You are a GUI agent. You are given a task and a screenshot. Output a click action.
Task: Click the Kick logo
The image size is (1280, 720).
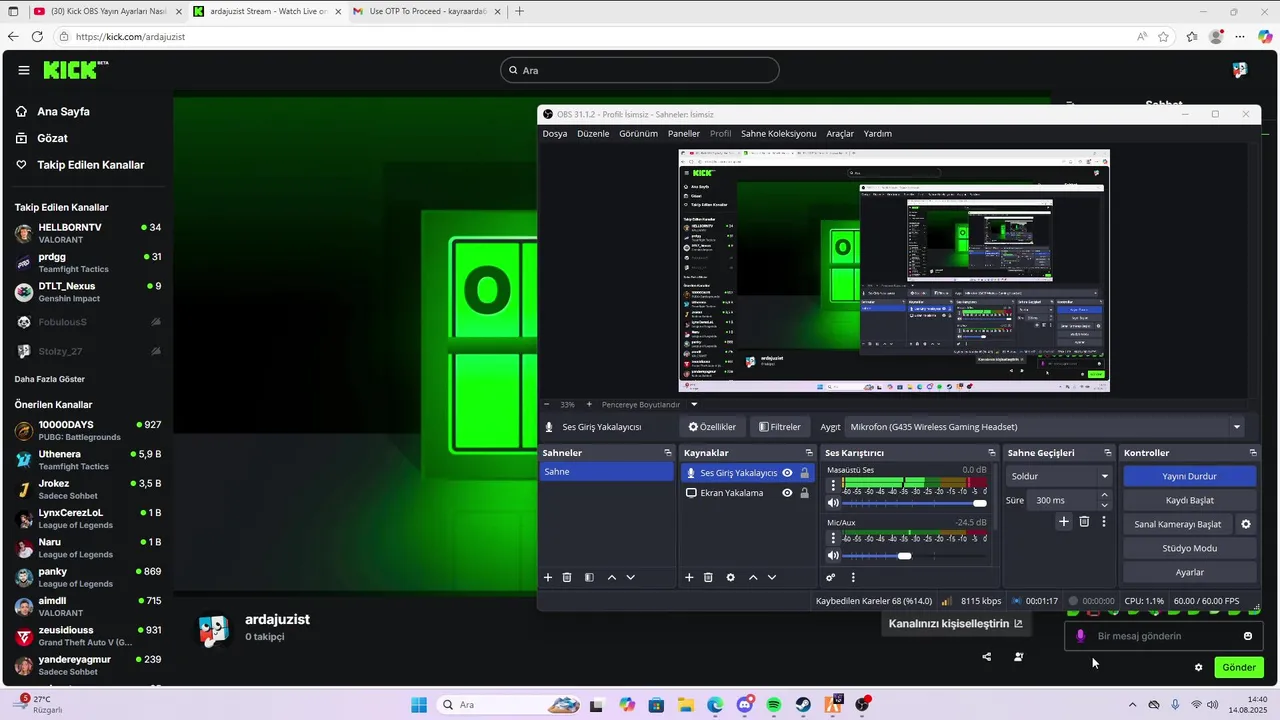click(75, 70)
